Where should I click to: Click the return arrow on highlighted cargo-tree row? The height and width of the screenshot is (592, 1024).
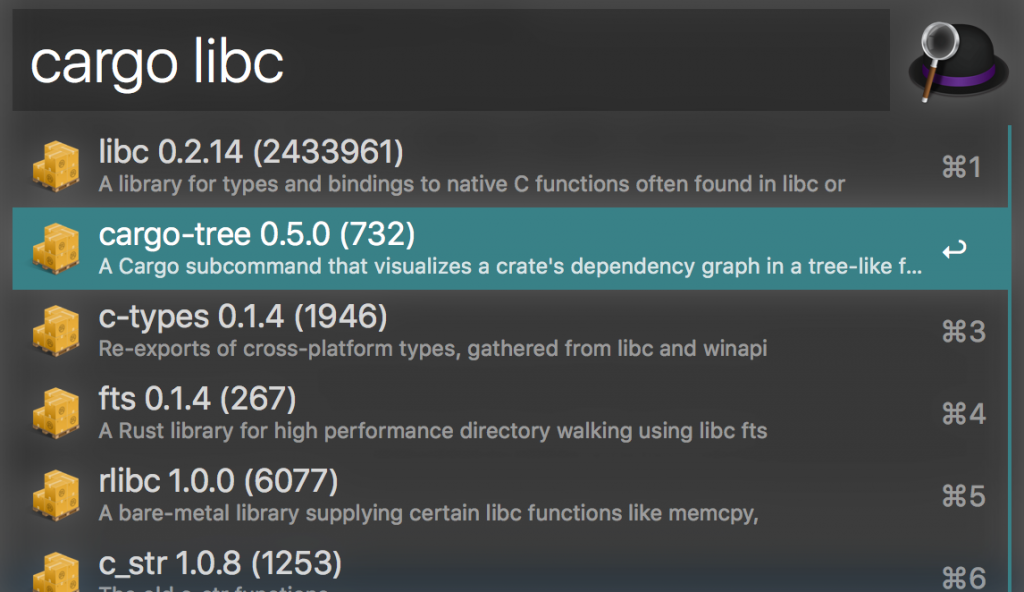click(954, 249)
